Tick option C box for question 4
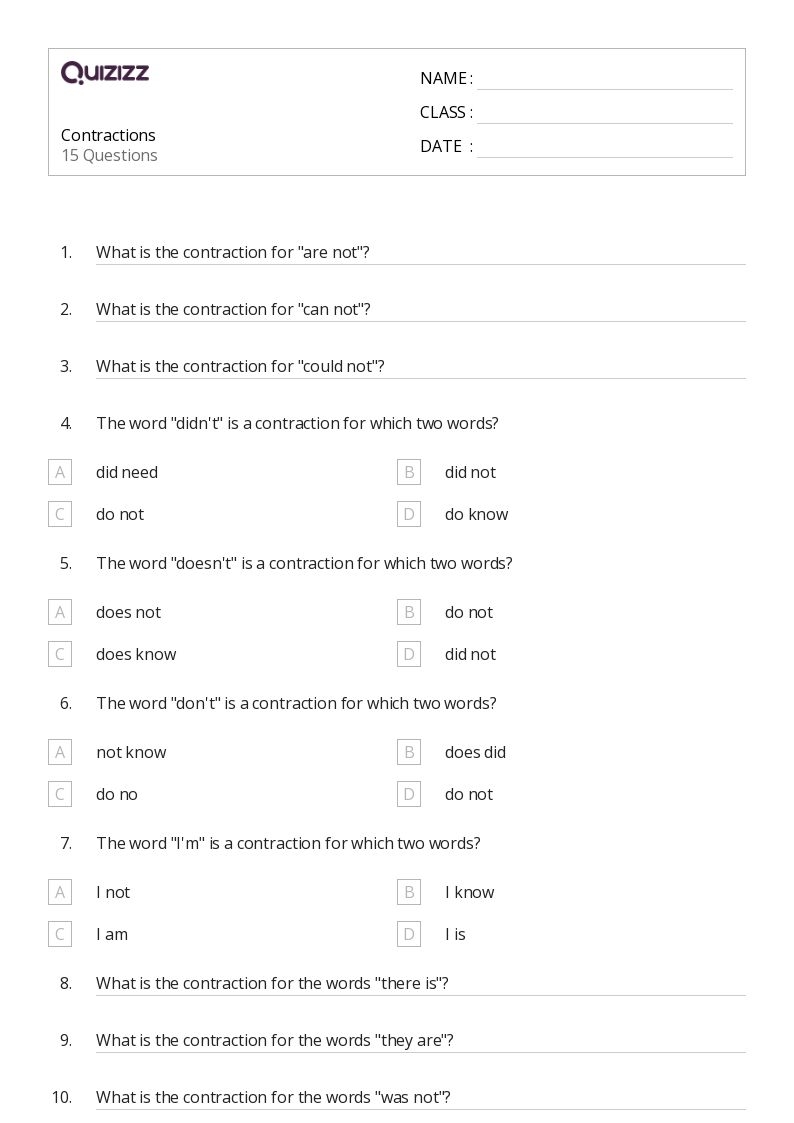The image size is (794, 1123). [60, 514]
